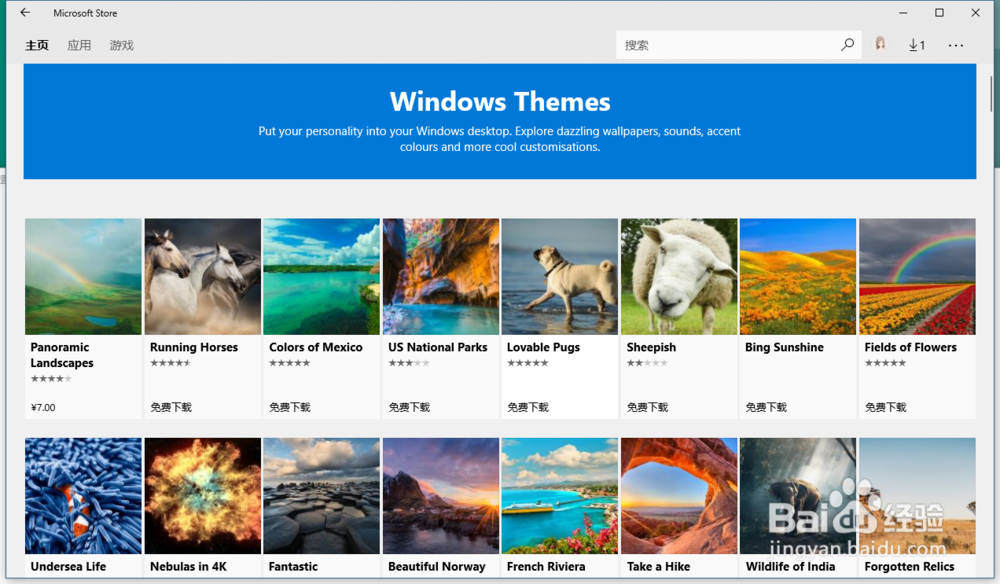
Task: Open Beautiful Norway theme image
Action: pyautogui.click(x=441, y=495)
